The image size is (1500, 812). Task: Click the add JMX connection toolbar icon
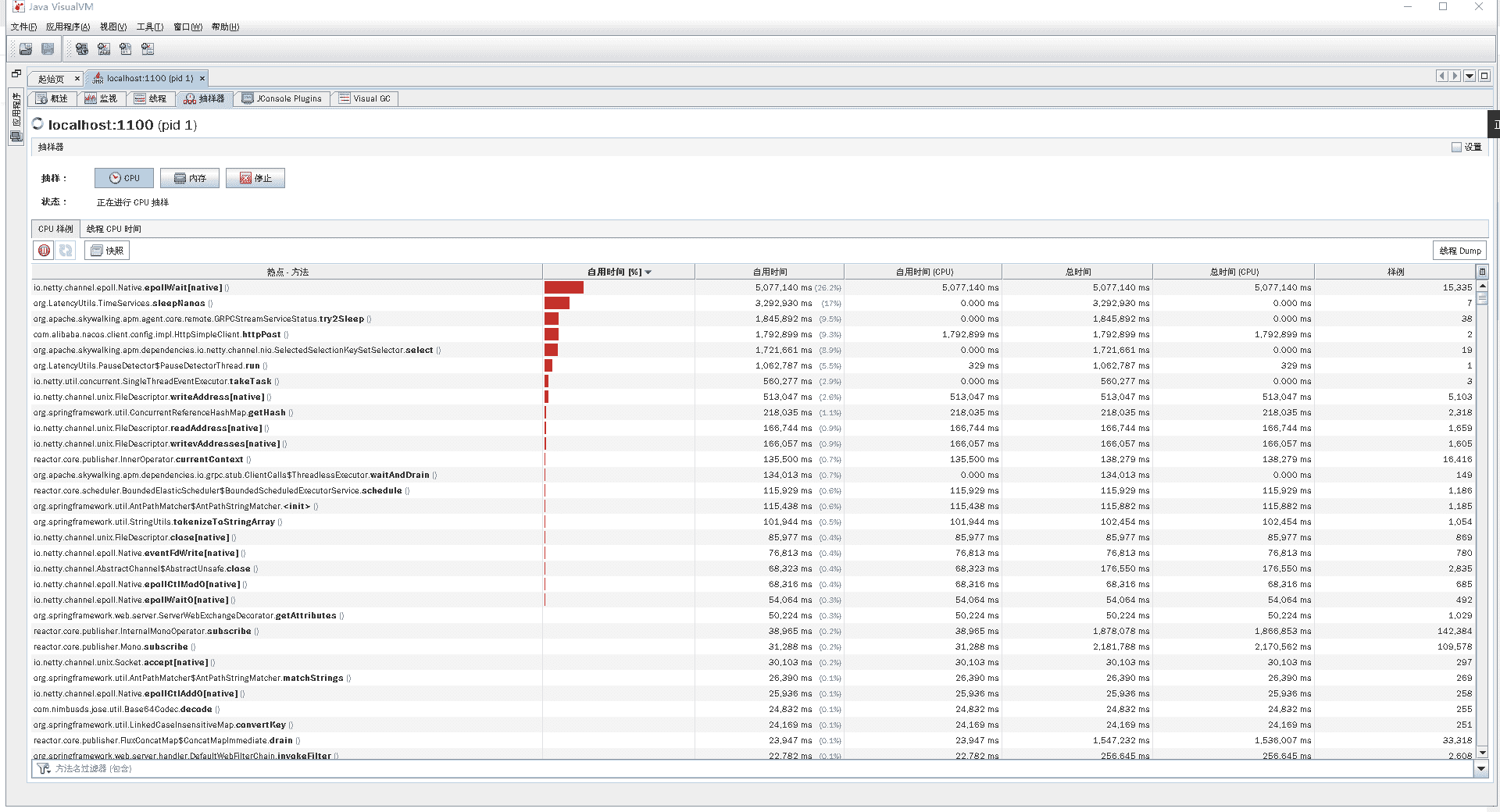(104, 49)
